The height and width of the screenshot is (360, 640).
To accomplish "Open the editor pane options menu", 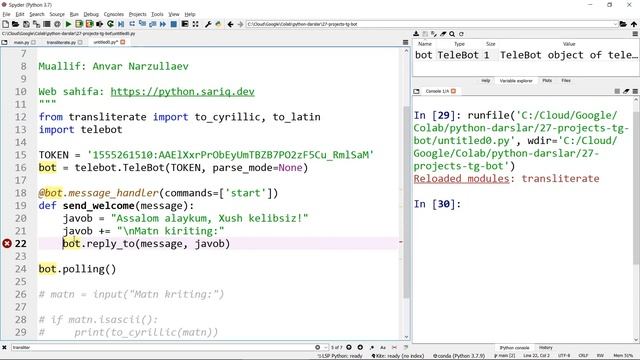I will (x=405, y=42).
